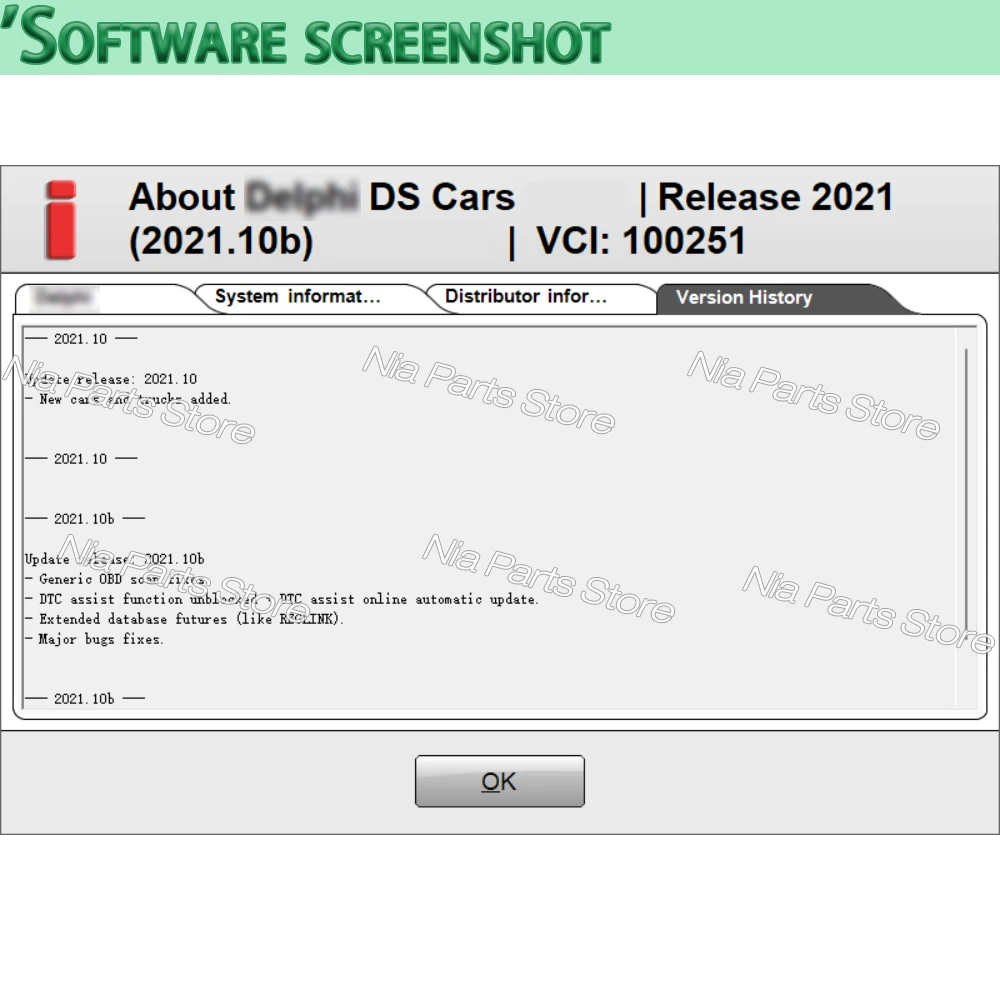
Task: Click the 'DS Cars' title text
Action: [x=442, y=197]
